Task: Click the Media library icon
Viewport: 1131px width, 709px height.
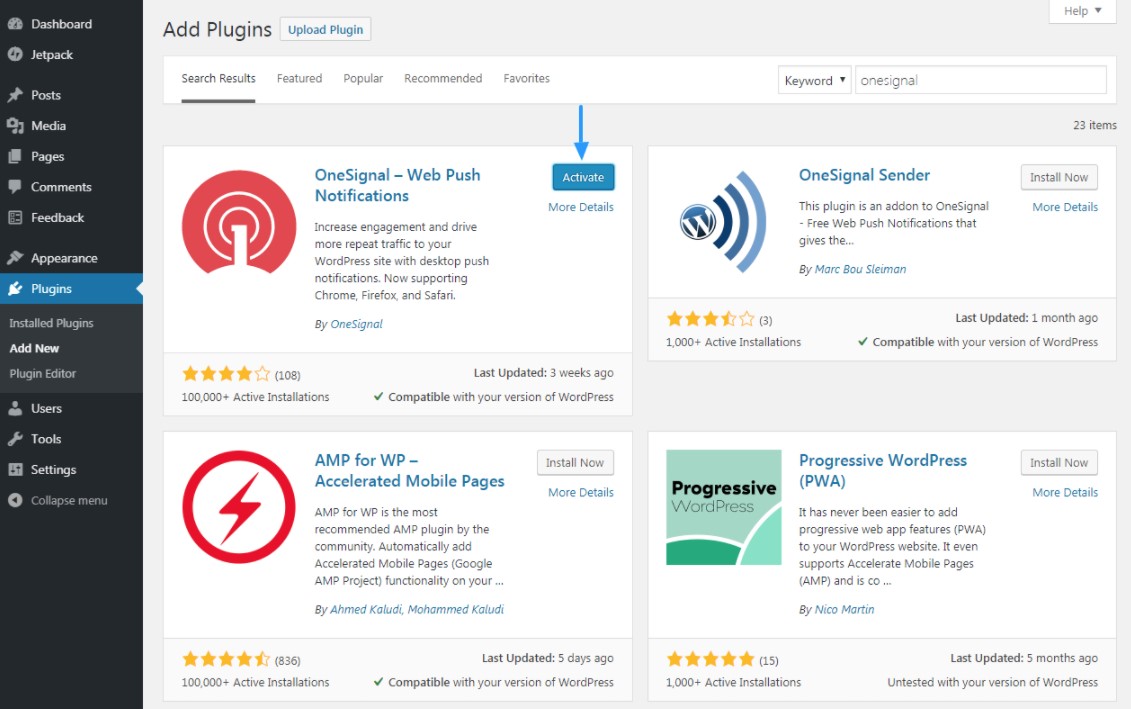Action: (15, 126)
